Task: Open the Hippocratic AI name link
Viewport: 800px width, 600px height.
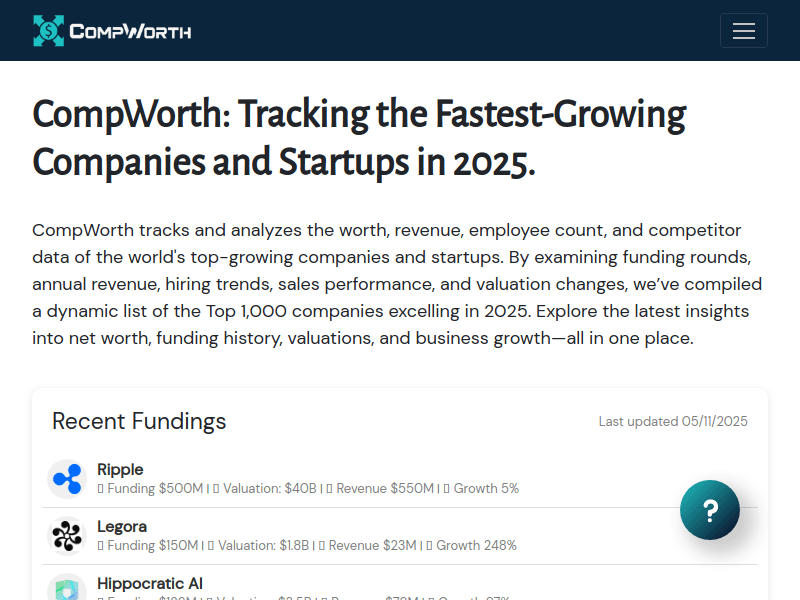Action: tap(150, 583)
